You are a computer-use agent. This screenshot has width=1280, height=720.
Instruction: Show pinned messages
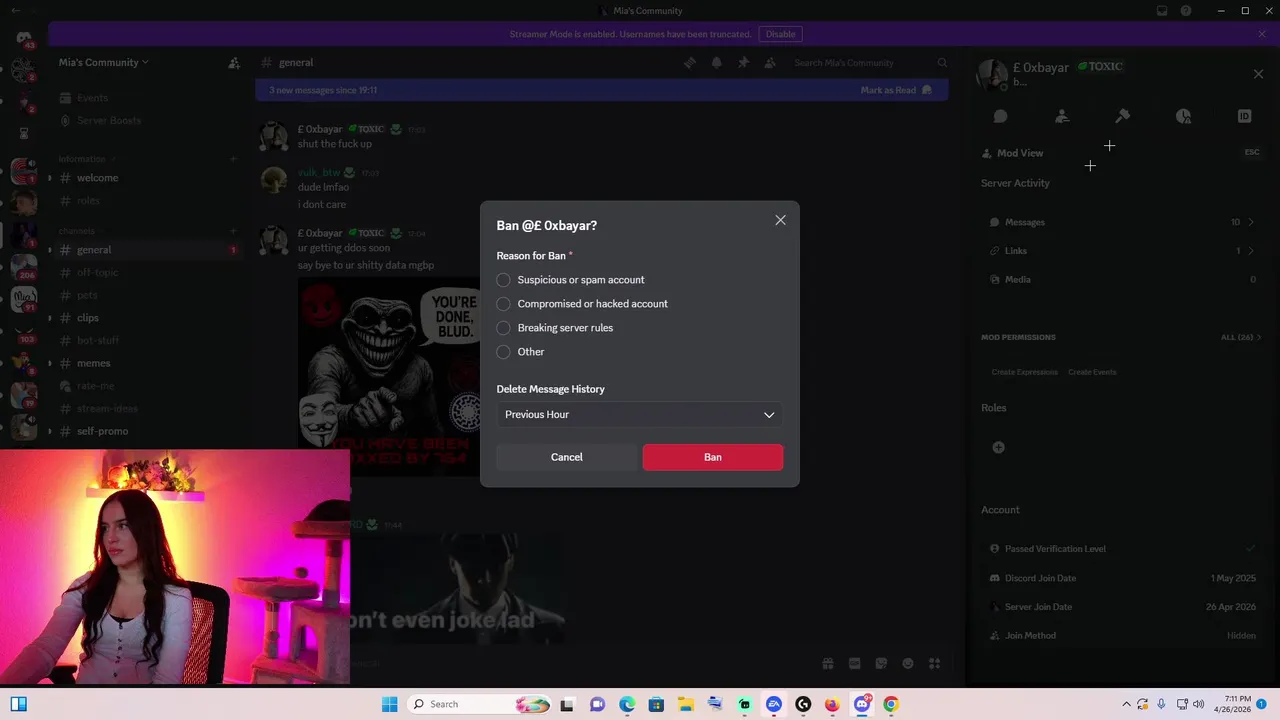[x=743, y=63]
